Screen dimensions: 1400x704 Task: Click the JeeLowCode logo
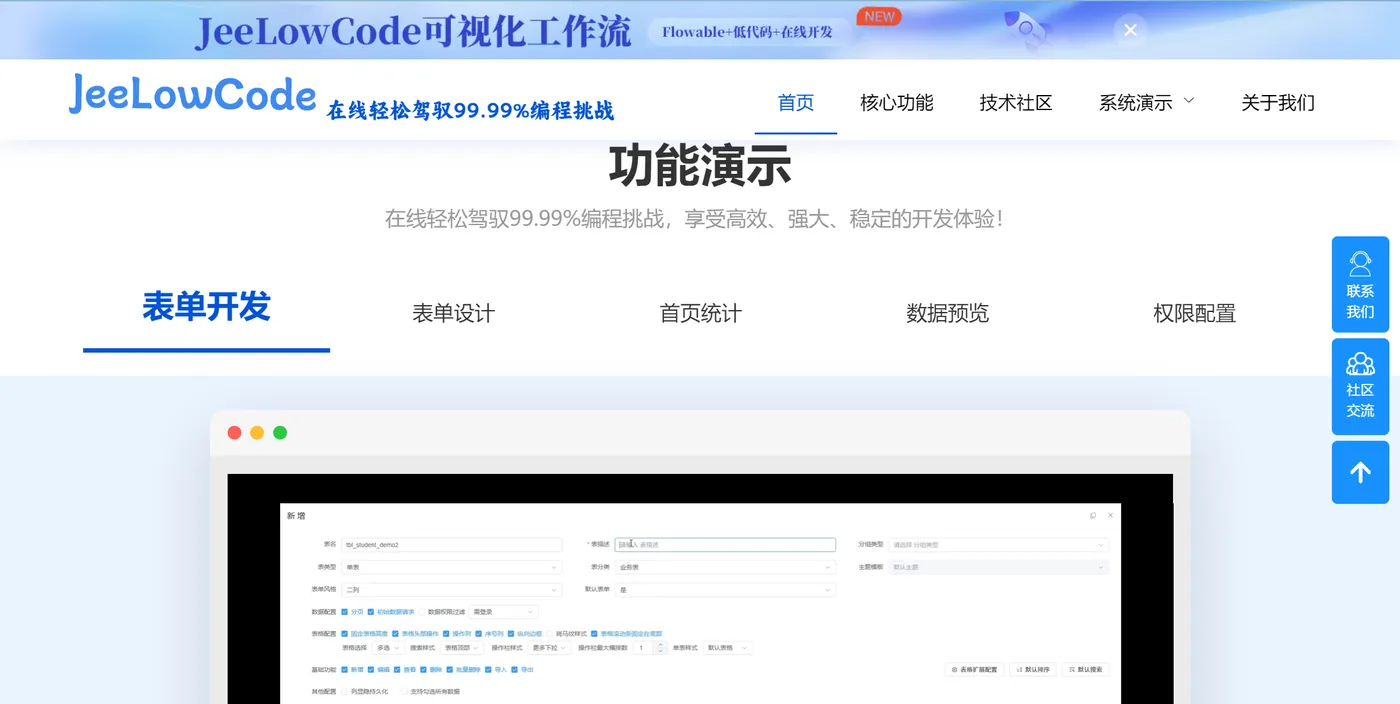tap(192, 94)
